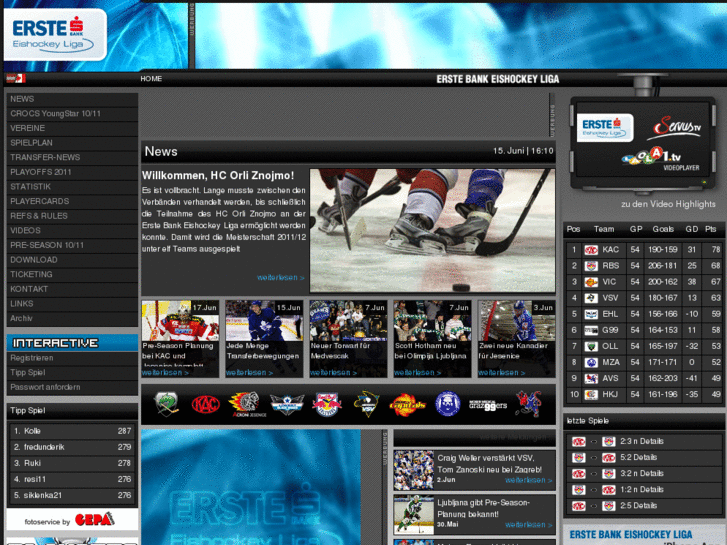This screenshot has width=727, height=545.
Task: Open the Red Bull Salzburg logo in the logo strip
Action: pyautogui.click(x=326, y=404)
